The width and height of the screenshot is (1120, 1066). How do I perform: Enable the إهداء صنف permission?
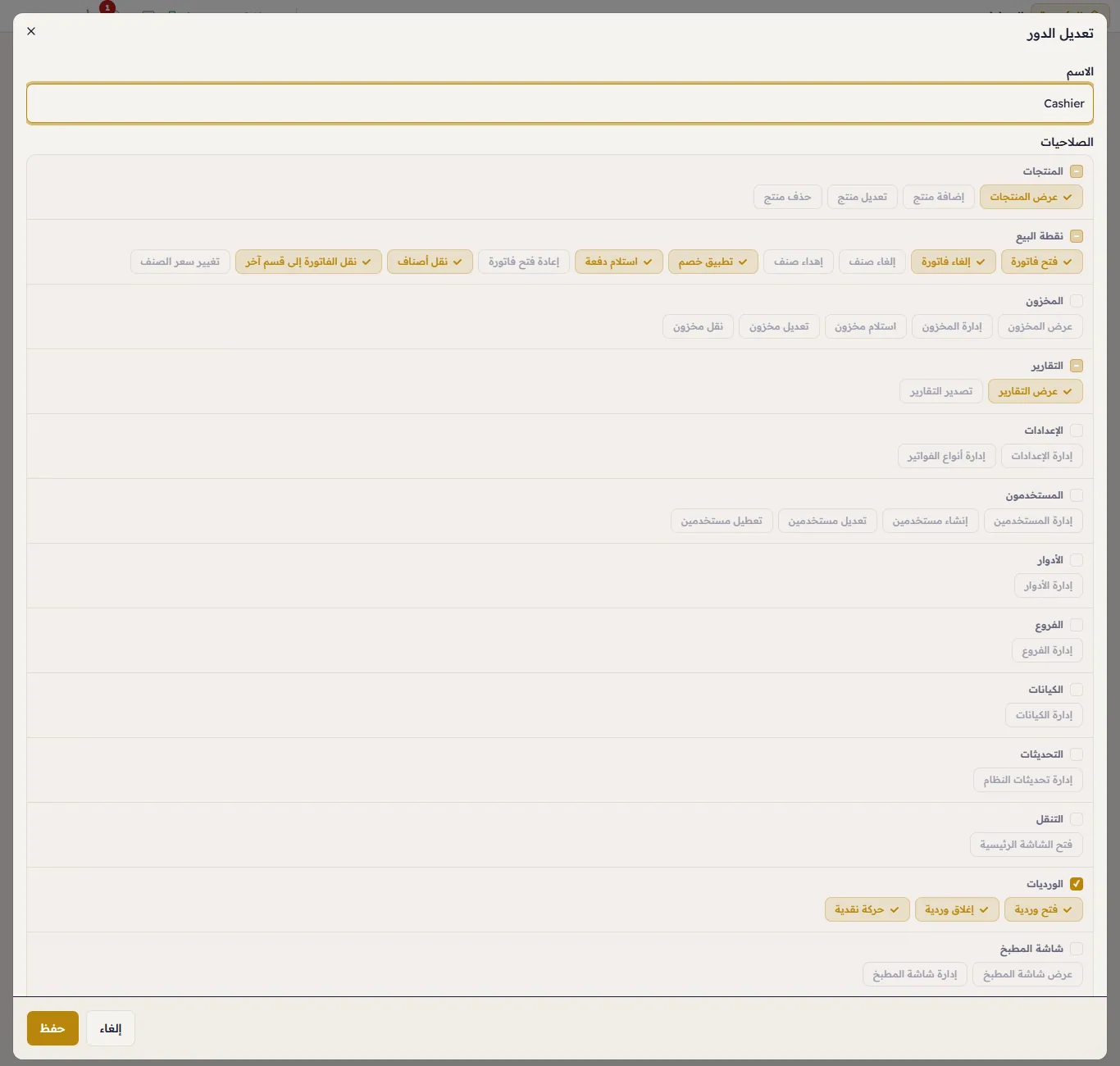tap(799, 262)
